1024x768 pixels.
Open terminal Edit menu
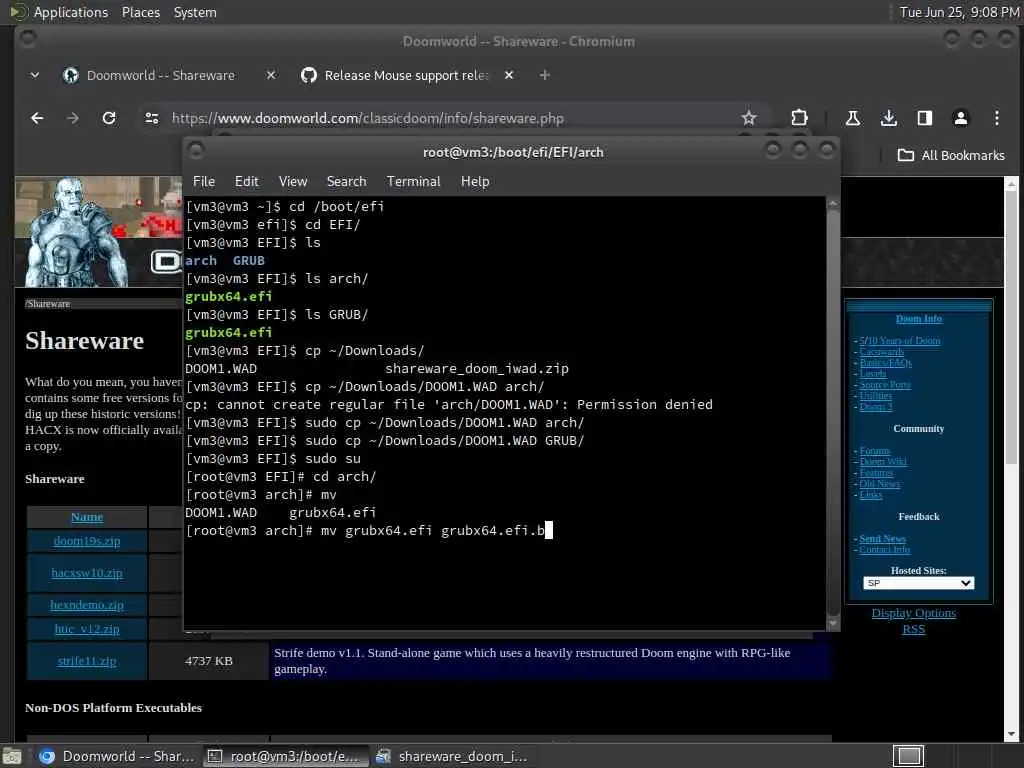246,182
